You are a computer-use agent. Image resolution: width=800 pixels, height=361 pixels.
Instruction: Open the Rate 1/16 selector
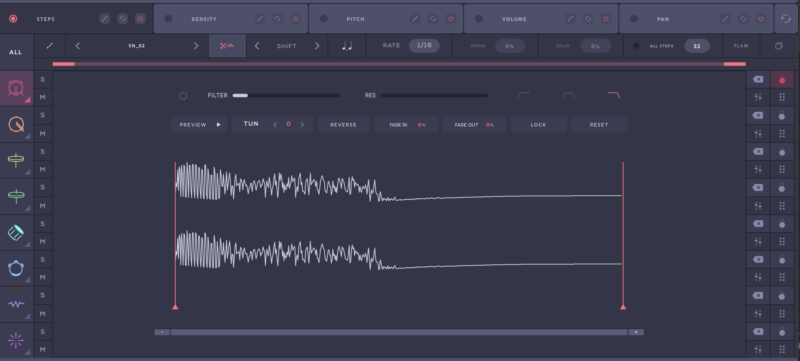(x=424, y=45)
